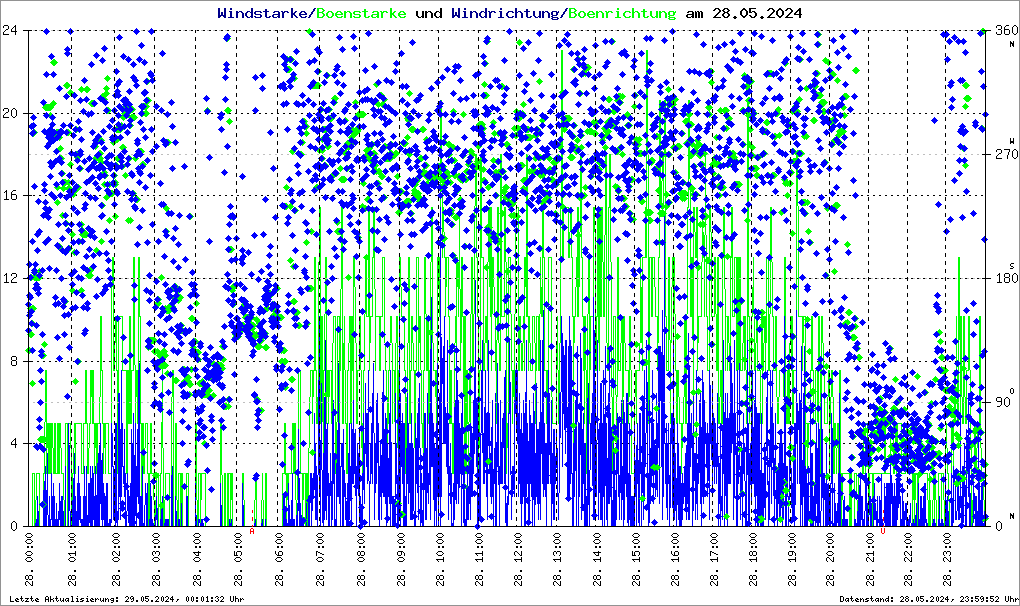Click time axis label '28. 18:00'
The width and height of the screenshot is (1020, 606).
click(753, 559)
